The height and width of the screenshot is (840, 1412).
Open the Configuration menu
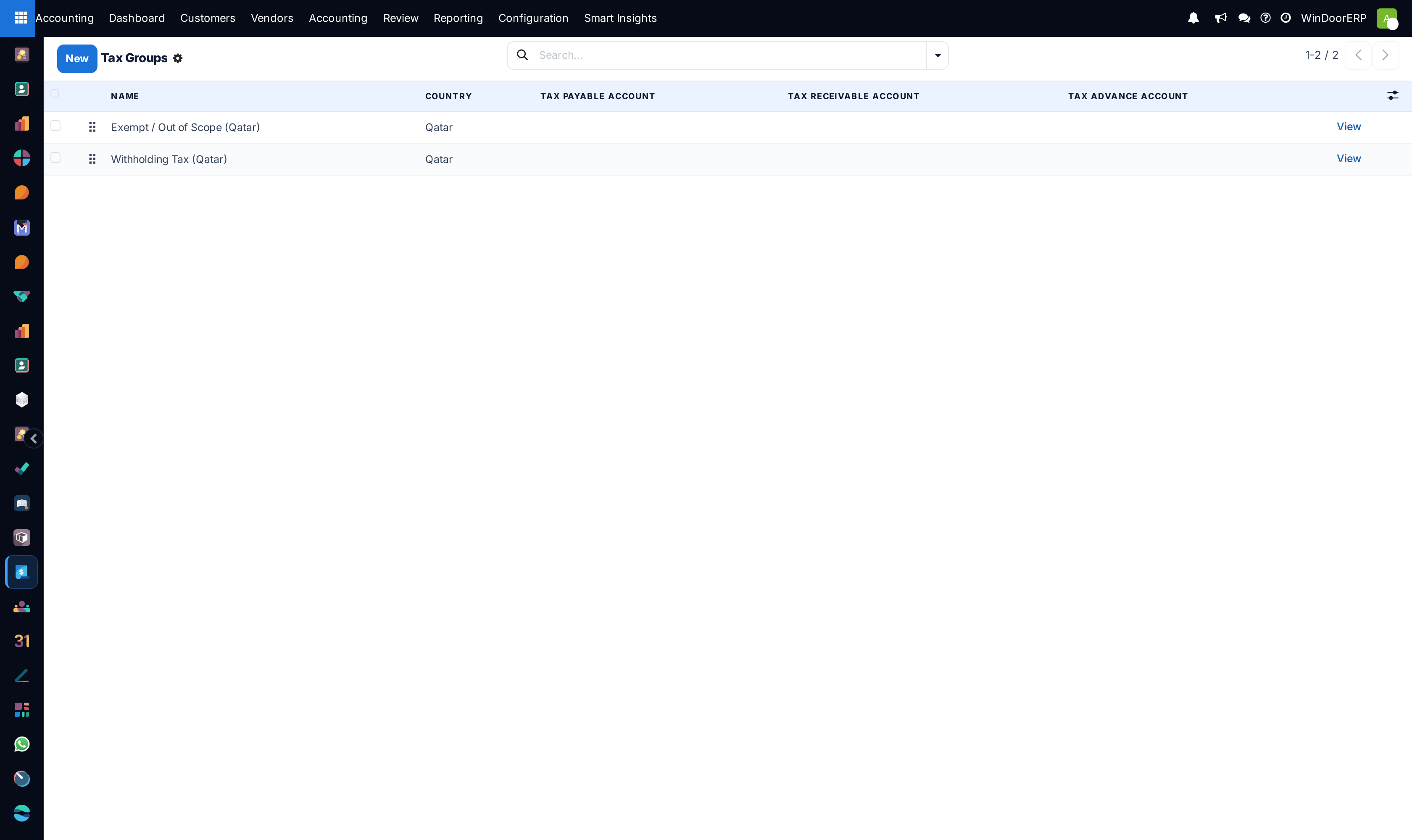[x=534, y=18]
